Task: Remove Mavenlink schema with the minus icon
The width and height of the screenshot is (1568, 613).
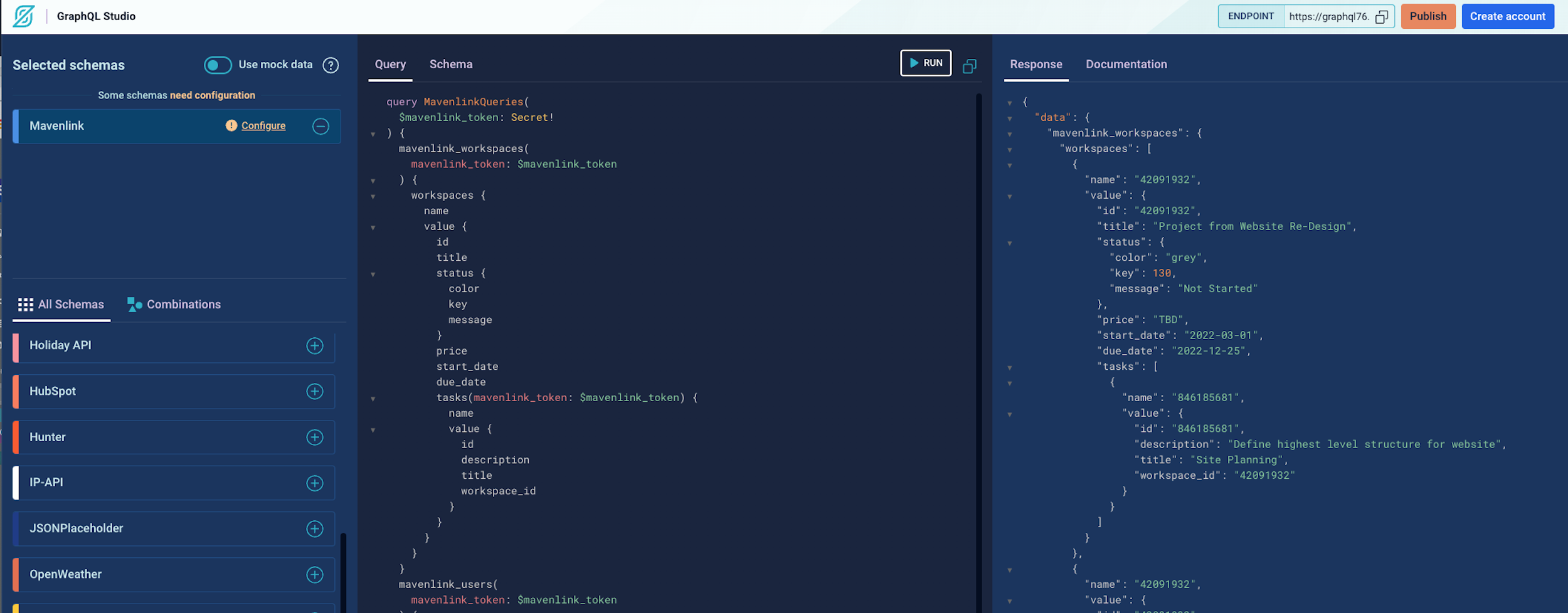Action: pyautogui.click(x=320, y=126)
